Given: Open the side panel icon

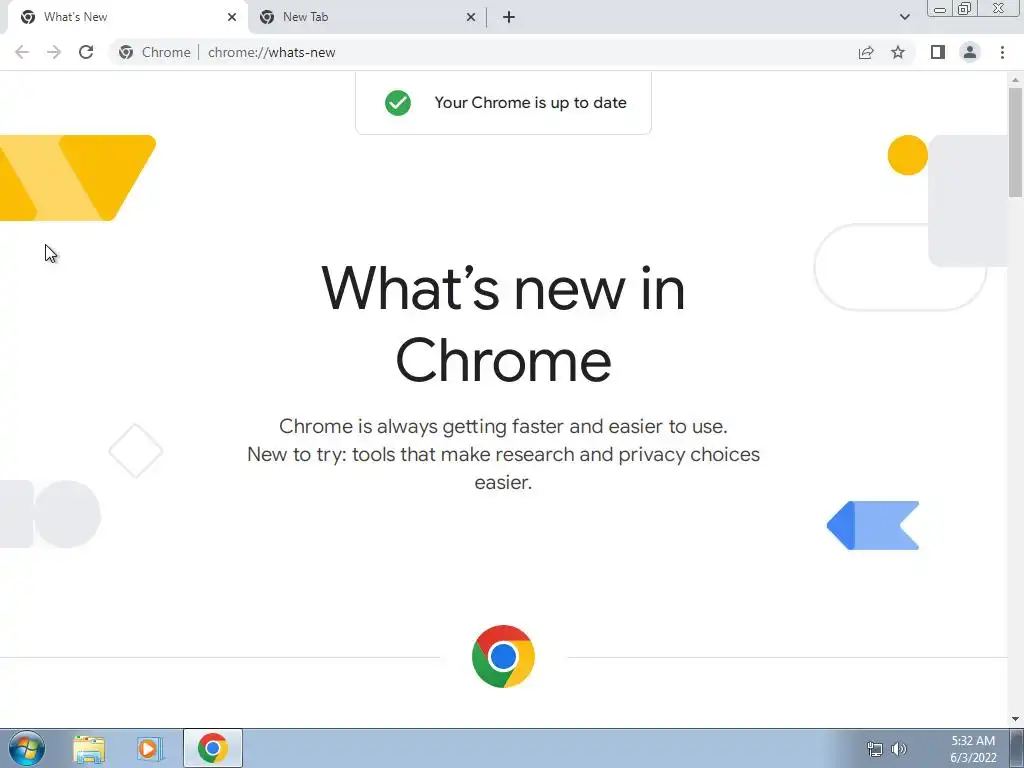Looking at the screenshot, I should [x=938, y=52].
